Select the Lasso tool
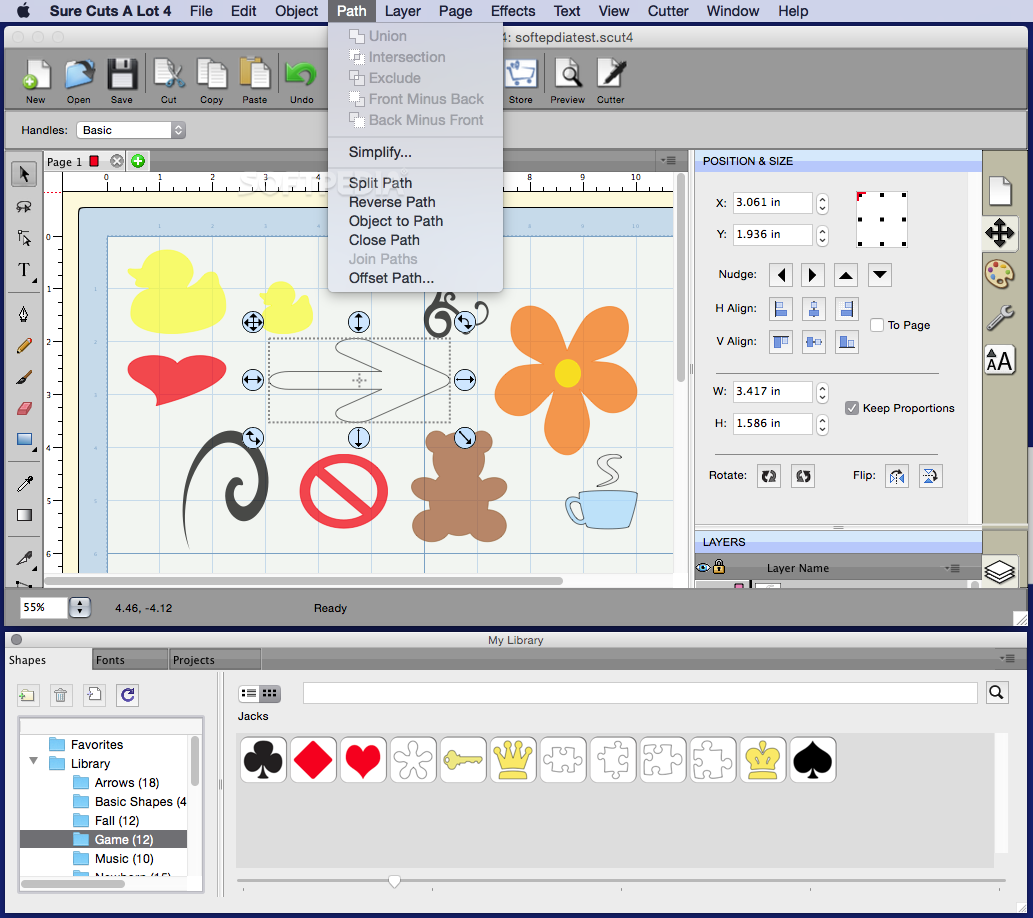This screenshot has height=918, width=1033. pos(24,206)
